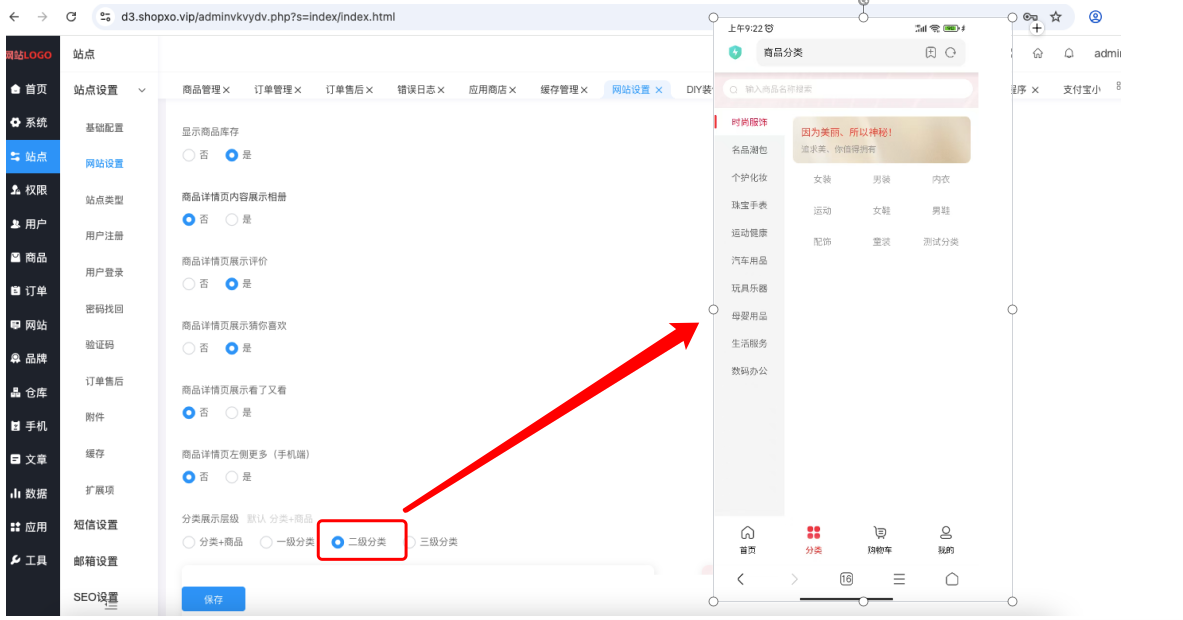Open the tab counter showing 16 in the phone
This screenshot has width=1183, height=620.
click(847, 579)
